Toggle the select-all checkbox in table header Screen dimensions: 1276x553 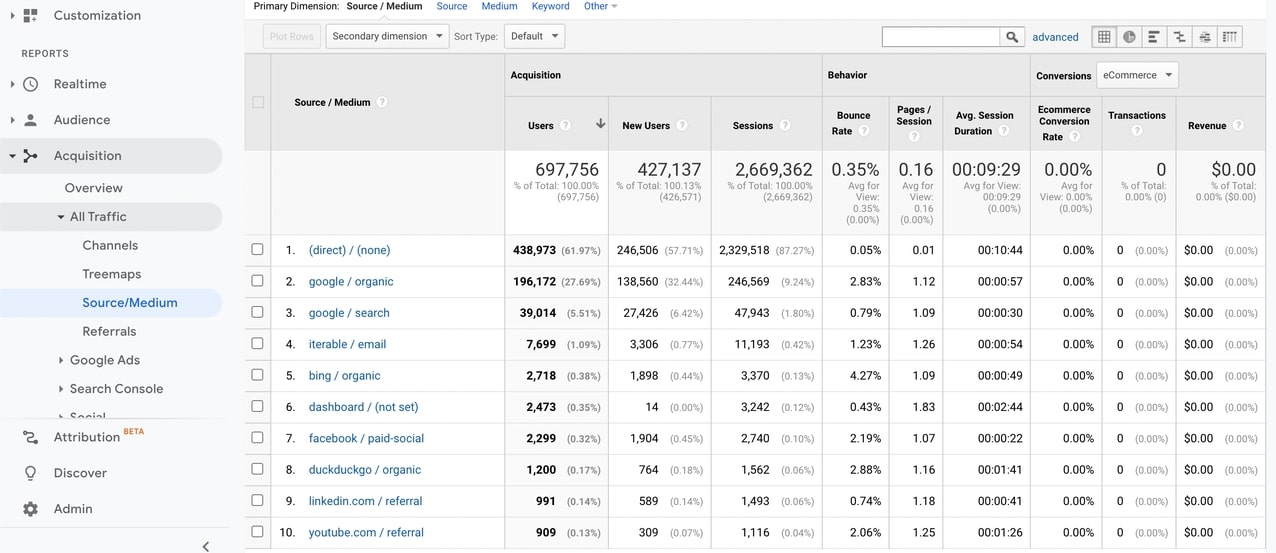coord(258,102)
